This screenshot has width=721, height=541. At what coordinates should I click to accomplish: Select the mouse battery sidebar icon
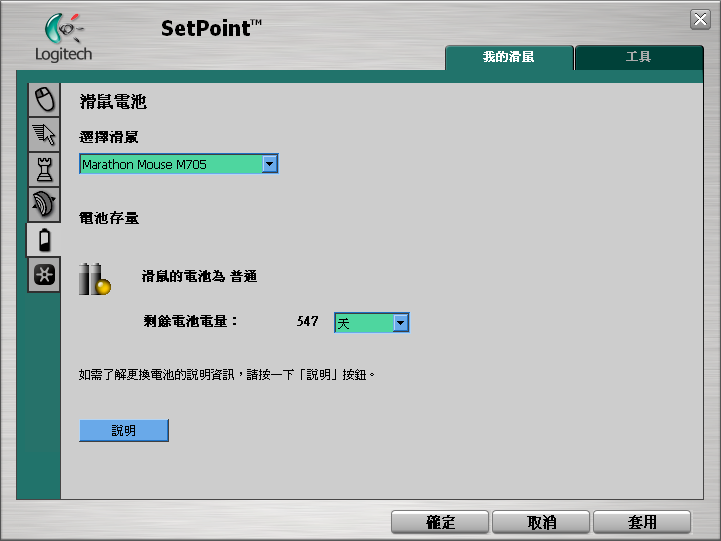(x=44, y=239)
